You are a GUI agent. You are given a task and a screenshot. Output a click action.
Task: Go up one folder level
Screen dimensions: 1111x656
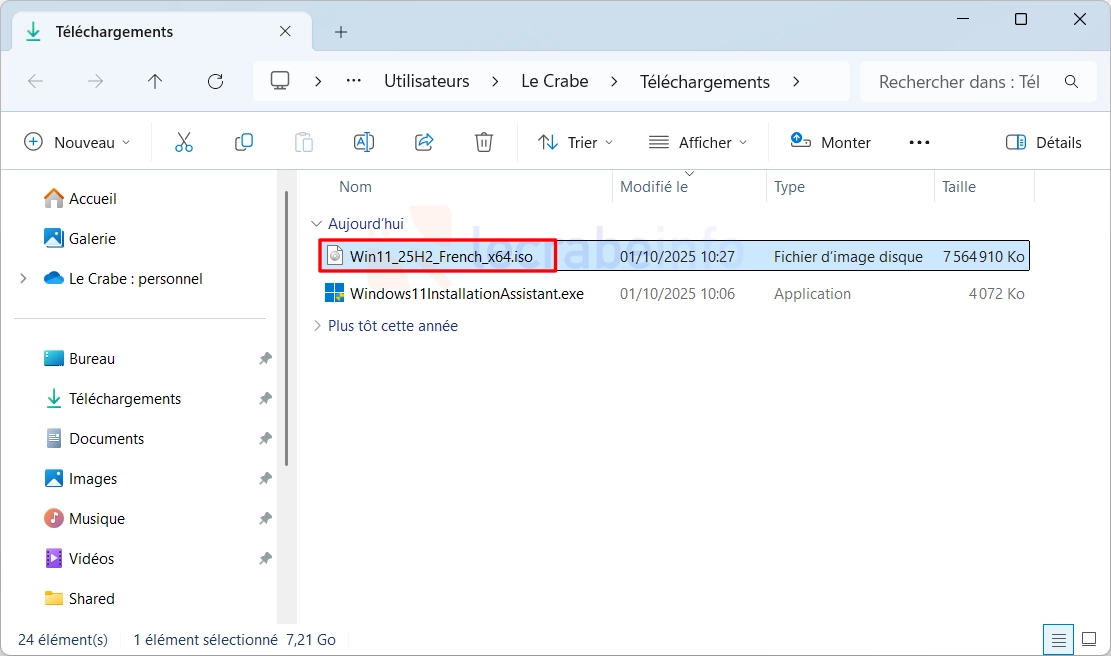coord(155,82)
